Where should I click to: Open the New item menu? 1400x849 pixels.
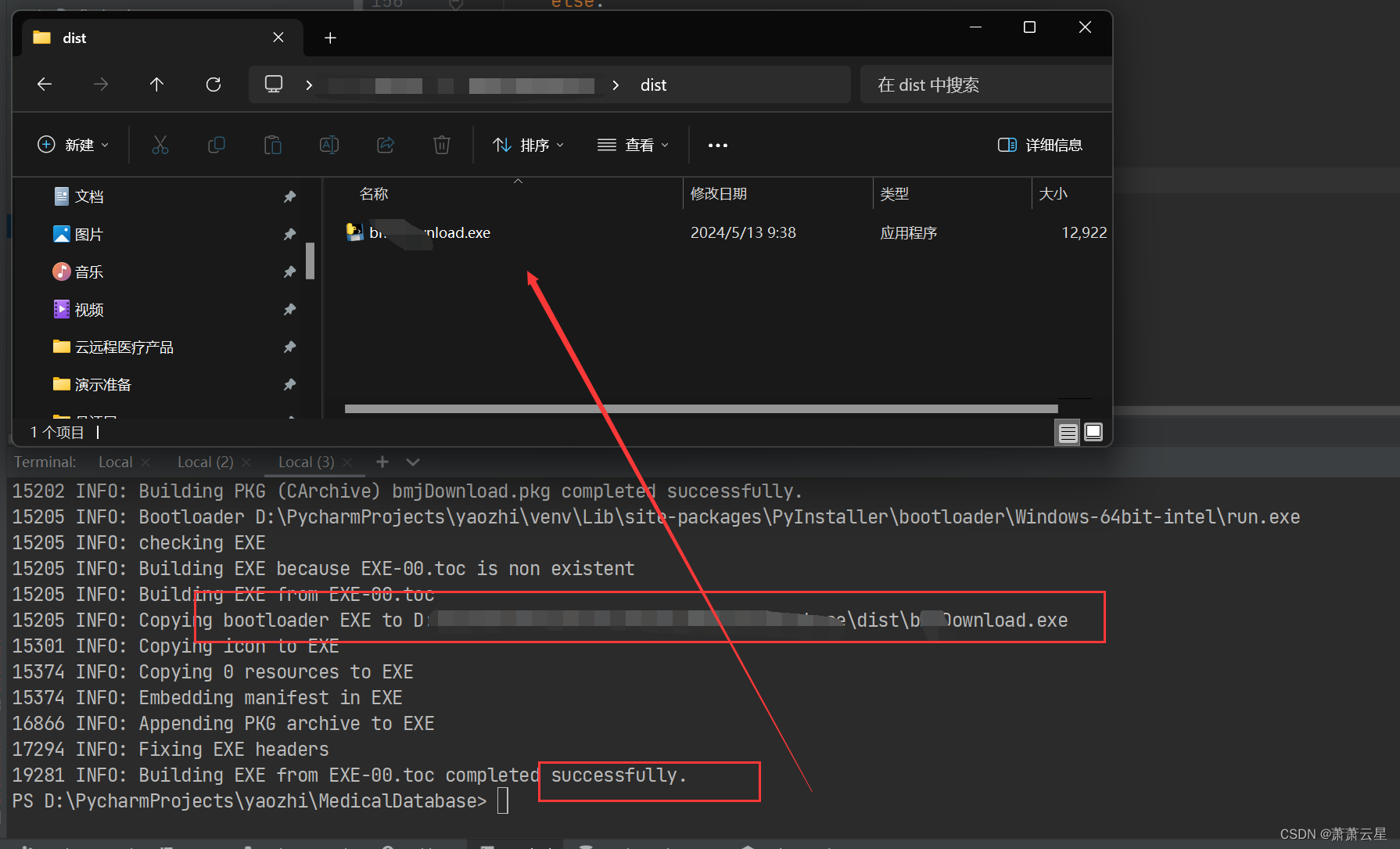tap(73, 145)
